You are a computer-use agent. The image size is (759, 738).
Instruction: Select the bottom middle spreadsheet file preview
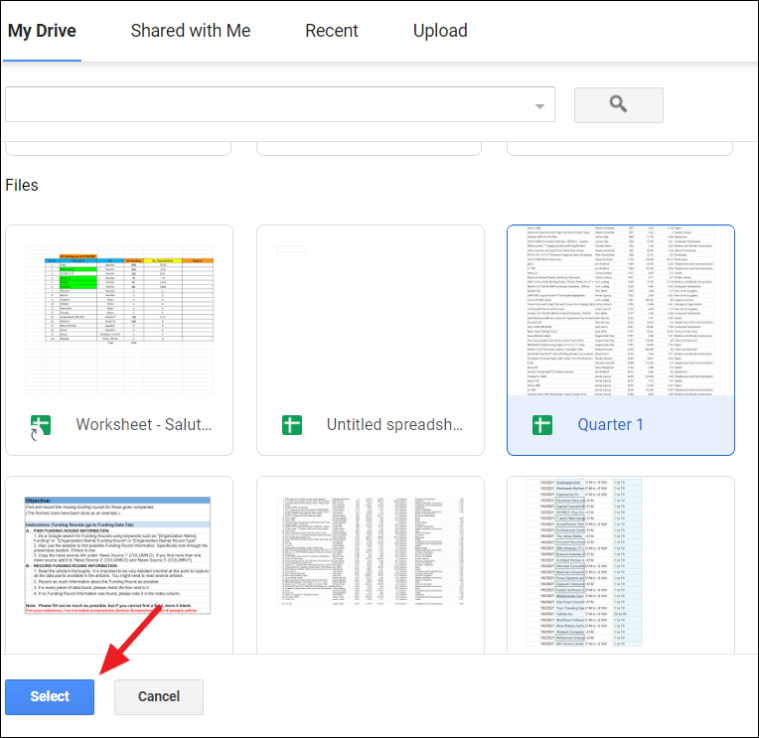[370, 564]
